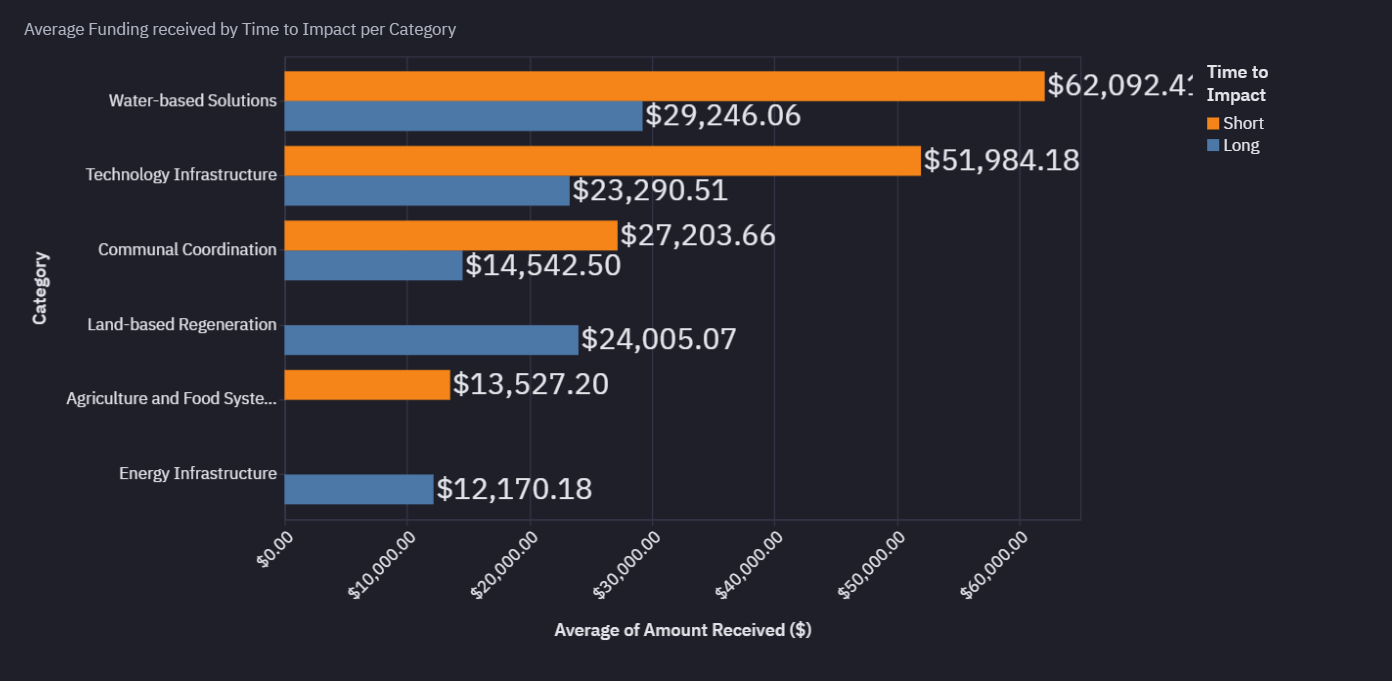Select the orange Communal Coordination bar
The height and width of the screenshot is (681, 1392).
(x=451, y=235)
